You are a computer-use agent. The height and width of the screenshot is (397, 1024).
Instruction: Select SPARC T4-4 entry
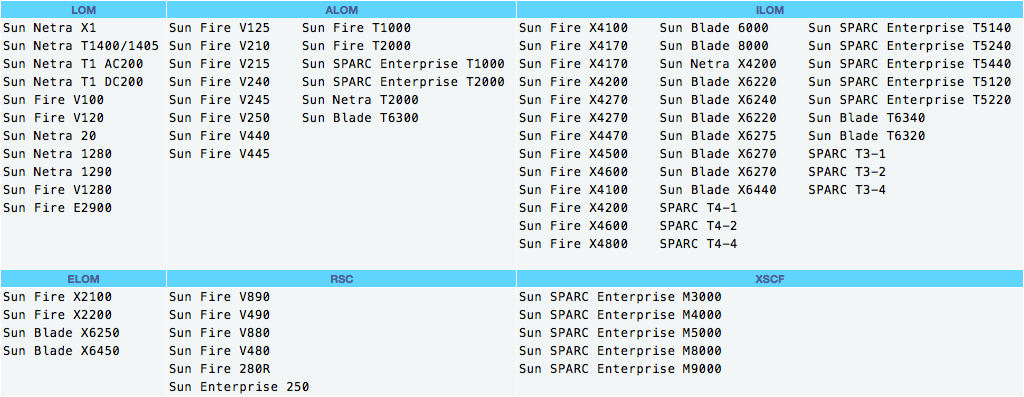tap(699, 244)
